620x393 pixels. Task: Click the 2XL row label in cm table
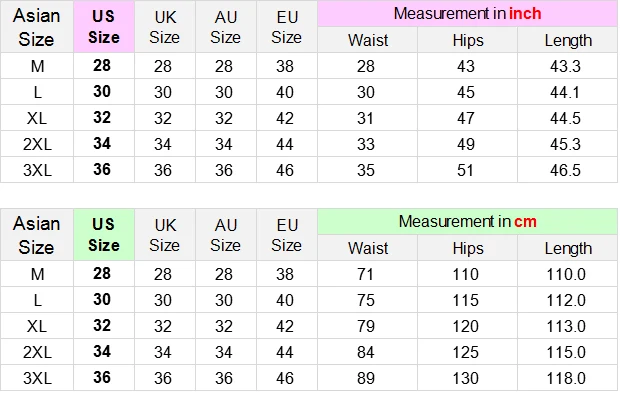pos(37,352)
